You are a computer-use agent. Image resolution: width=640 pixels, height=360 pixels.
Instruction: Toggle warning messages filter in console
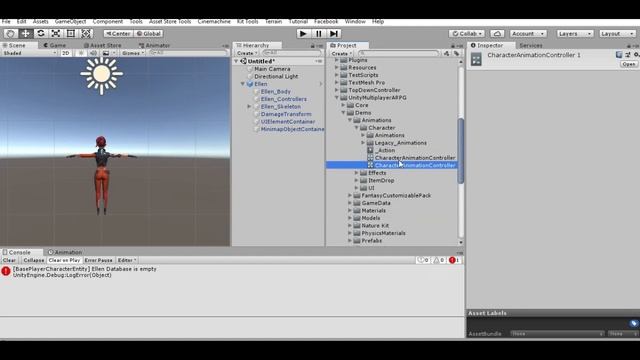coord(439,260)
